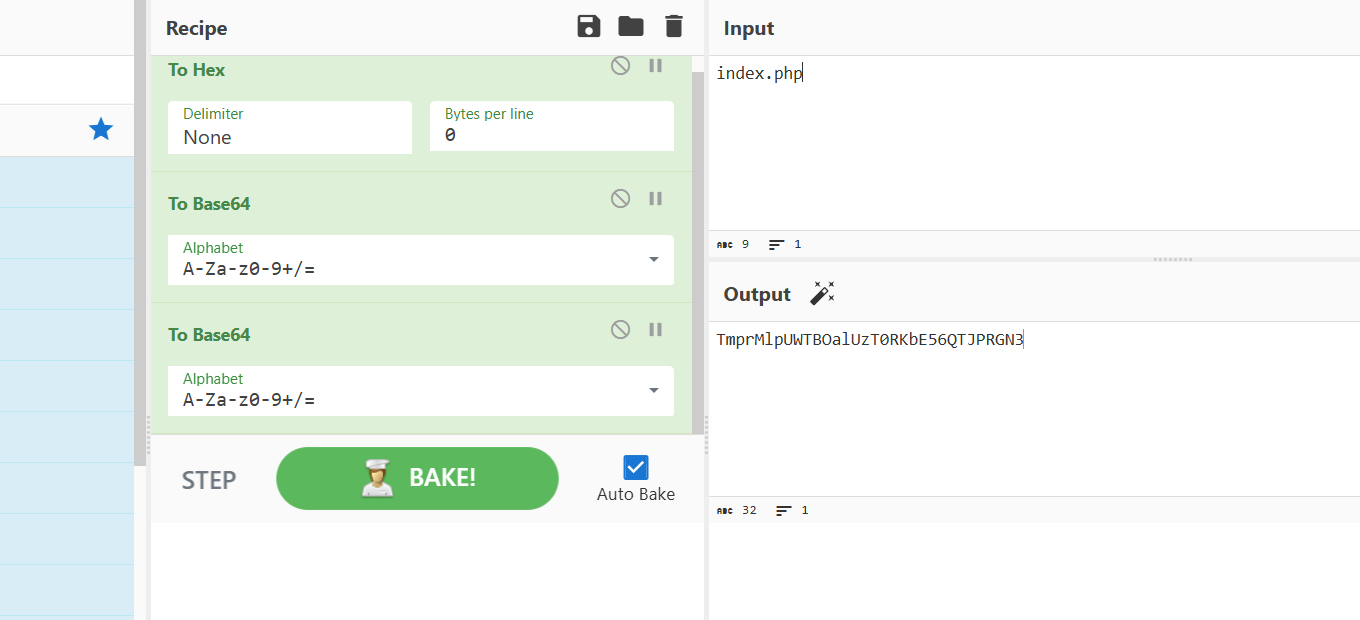Click the STEP button
The height and width of the screenshot is (620, 1360).
tap(209, 480)
